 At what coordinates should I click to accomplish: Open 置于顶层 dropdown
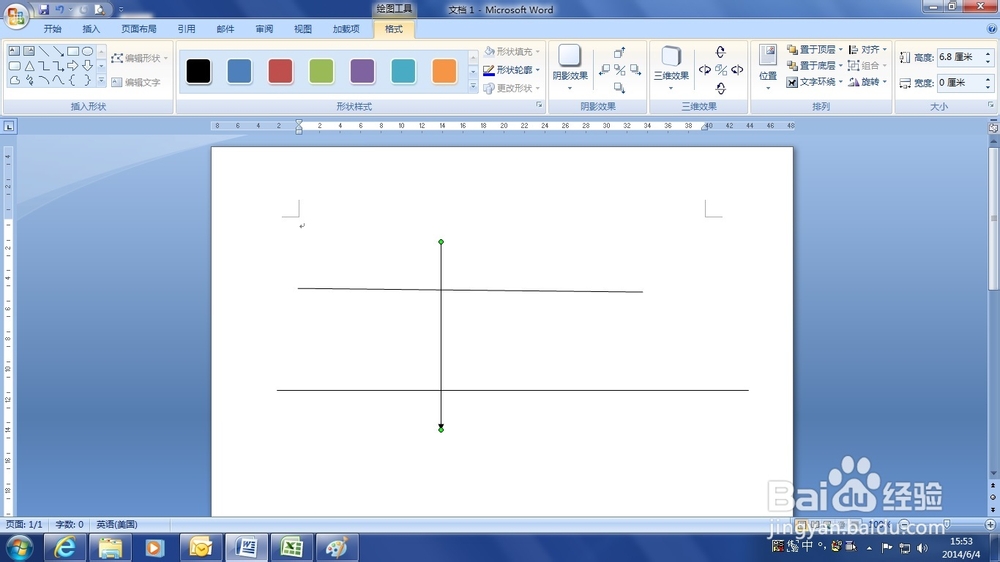(841, 50)
